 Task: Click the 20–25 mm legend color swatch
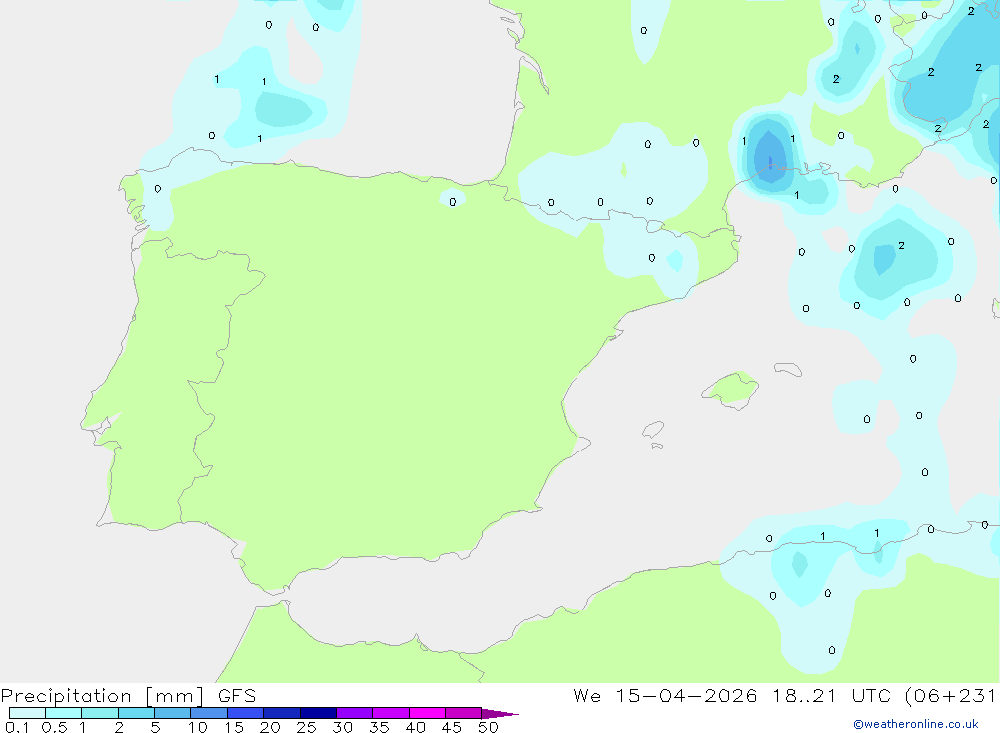point(282,713)
